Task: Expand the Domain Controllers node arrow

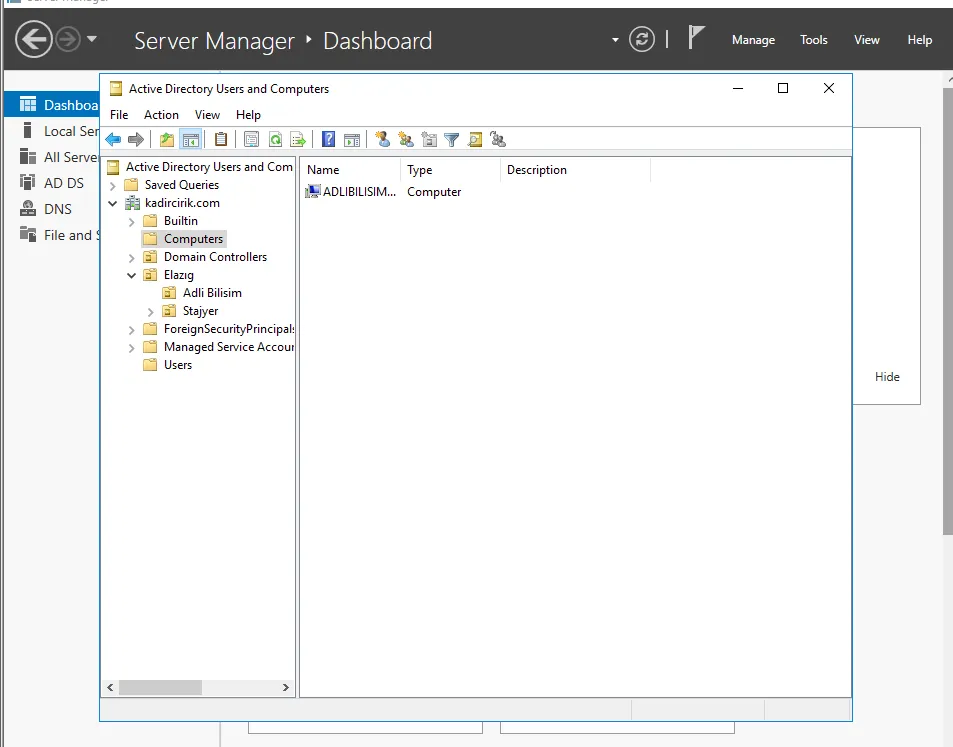Action: tap(131, 258)
